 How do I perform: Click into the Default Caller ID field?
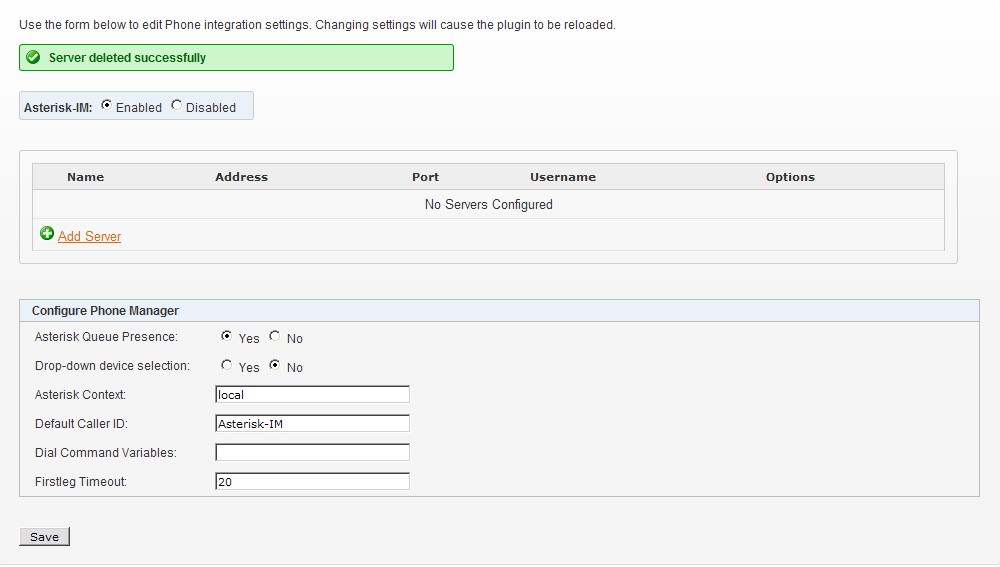312,424
